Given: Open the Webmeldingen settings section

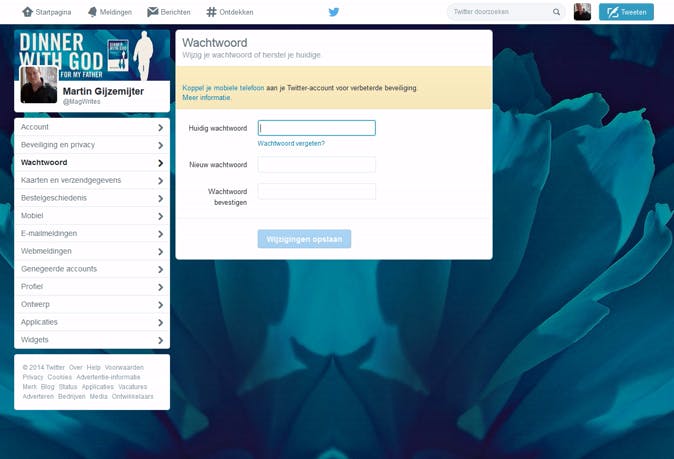Looking at the screenshot, I should tap(92, 251).
